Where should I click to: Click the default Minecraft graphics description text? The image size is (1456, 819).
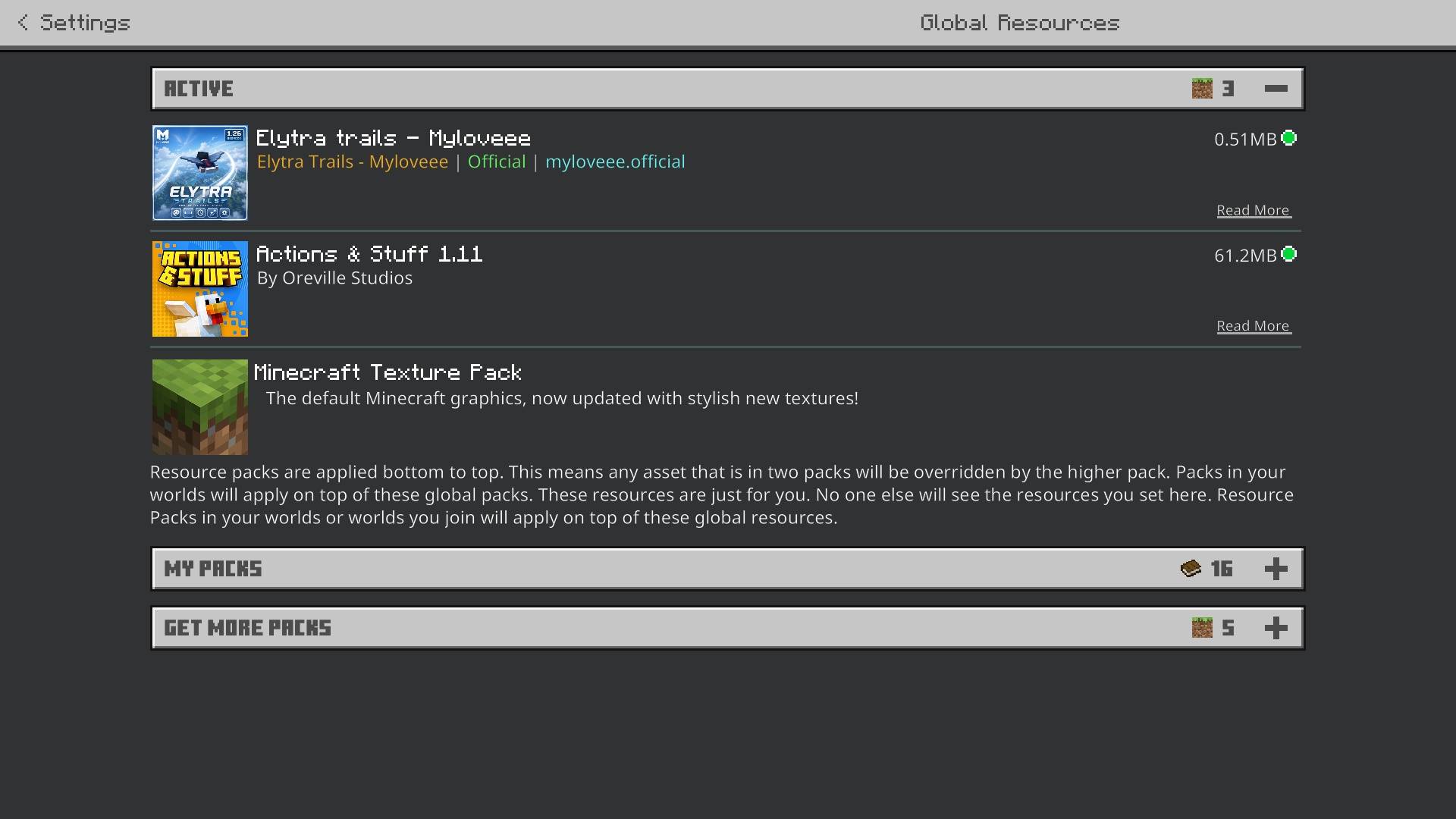[562, 398]
